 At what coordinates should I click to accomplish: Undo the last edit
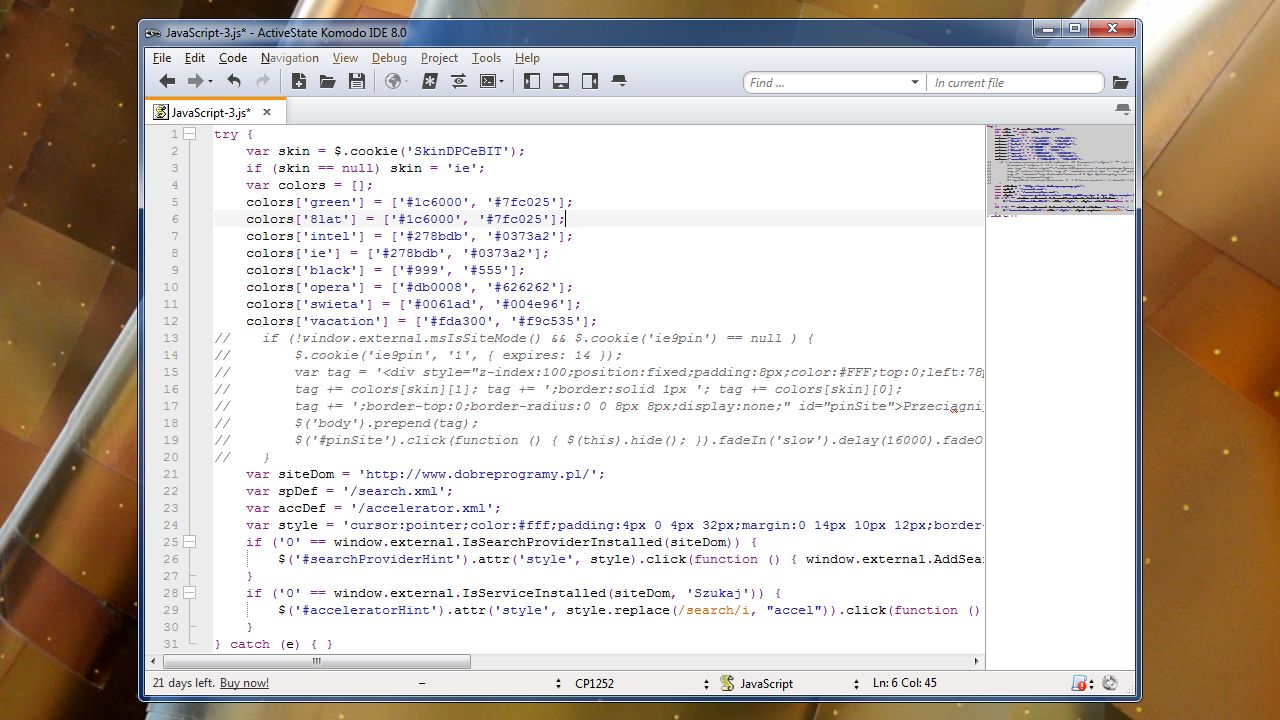[234, 82]
